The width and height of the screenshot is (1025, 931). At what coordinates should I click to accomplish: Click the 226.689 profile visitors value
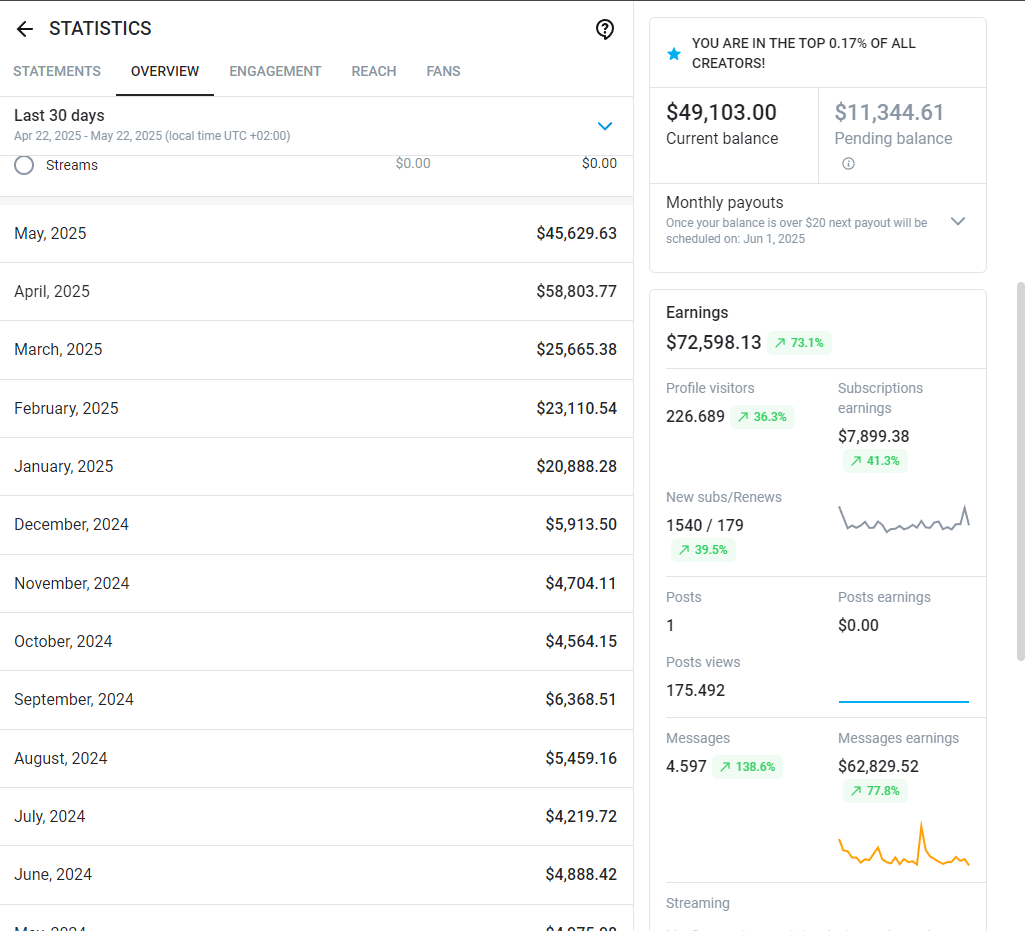pyautogui.click(x=695, y=416)
